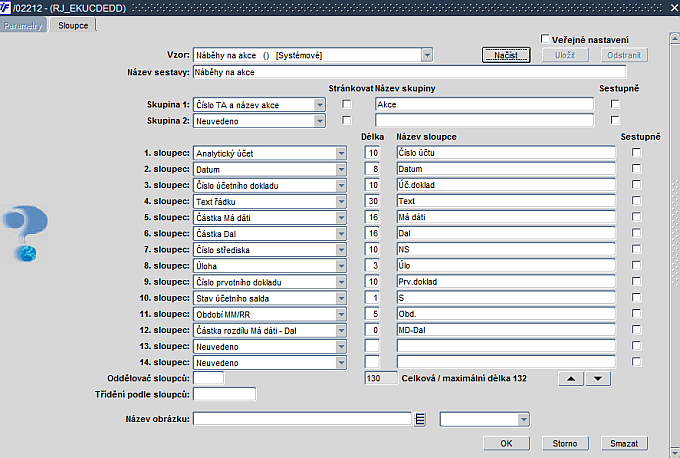Click empty Název sloupce field of 13. sloupec
Screen dimensions: 680x458
pos(506,346)
